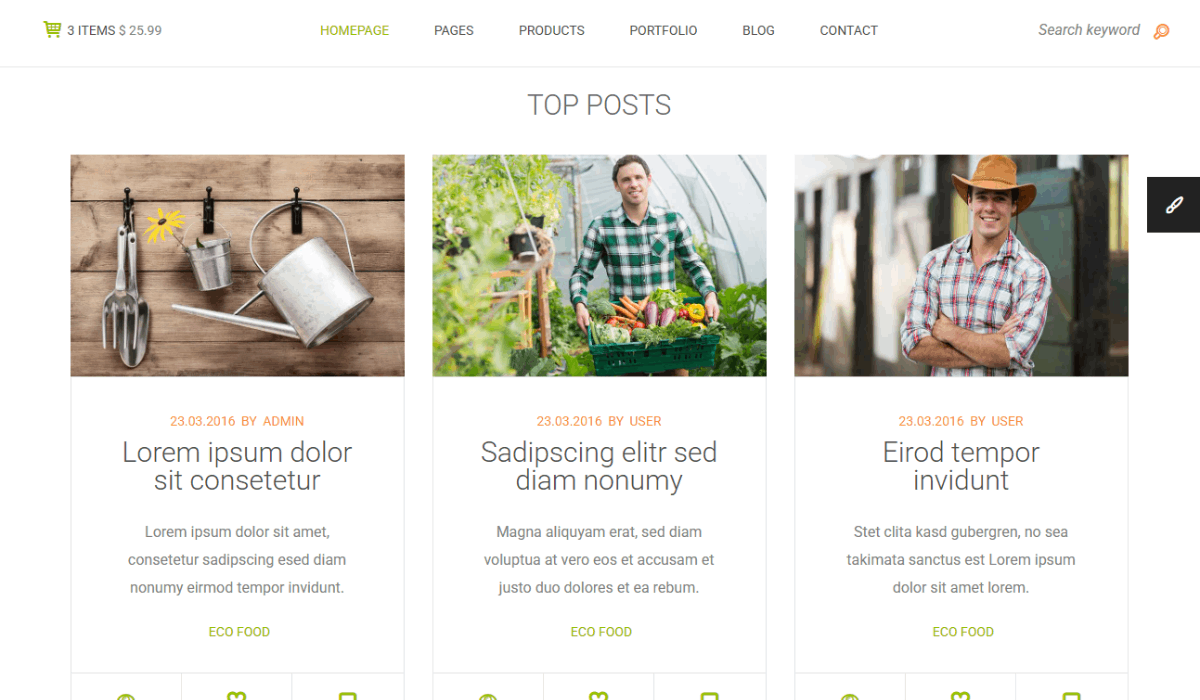
Task: Click ECO FOOD under Lorem ipsum post
Action: pos(239,632)
